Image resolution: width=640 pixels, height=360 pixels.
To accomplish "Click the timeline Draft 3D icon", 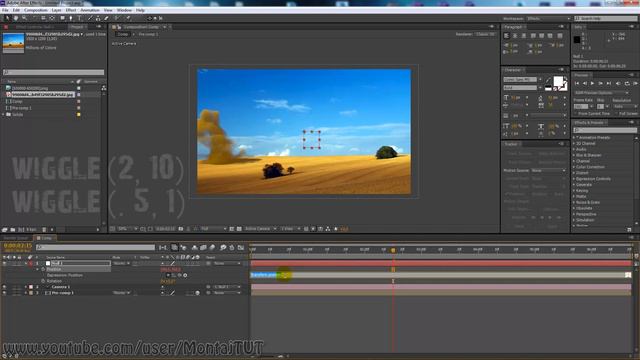I will point(184,247).
